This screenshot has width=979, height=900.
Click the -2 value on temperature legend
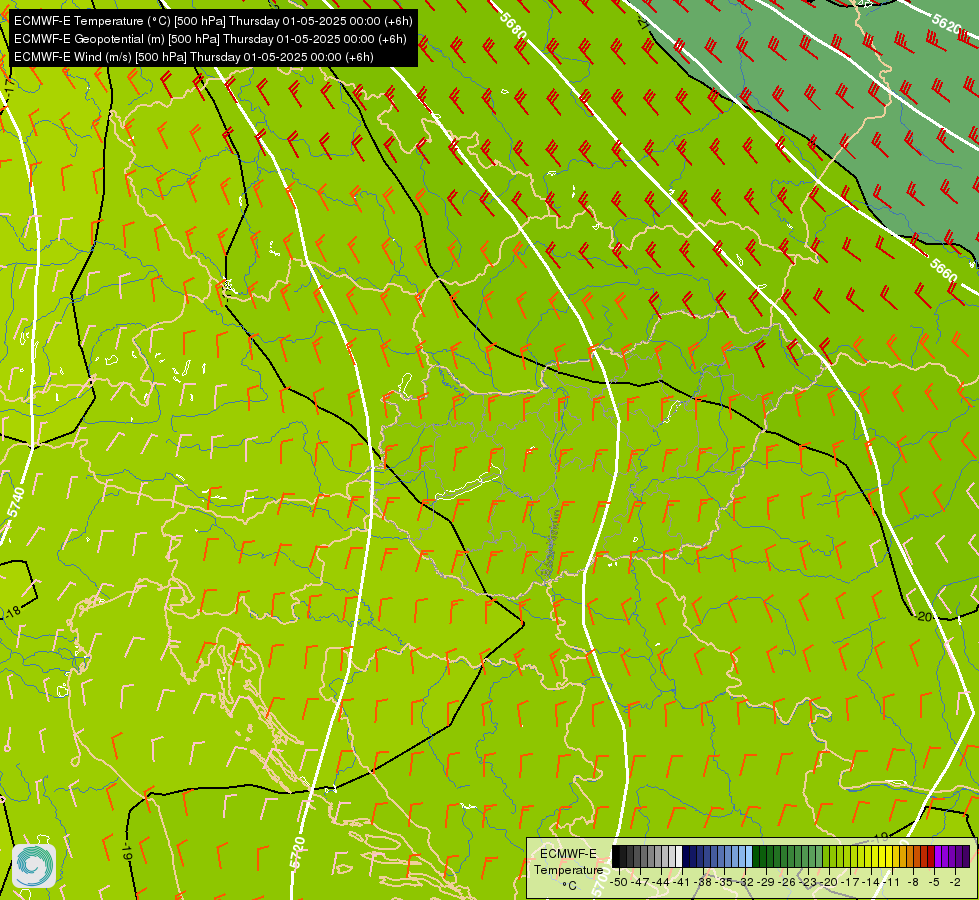[x=955, y=882]
